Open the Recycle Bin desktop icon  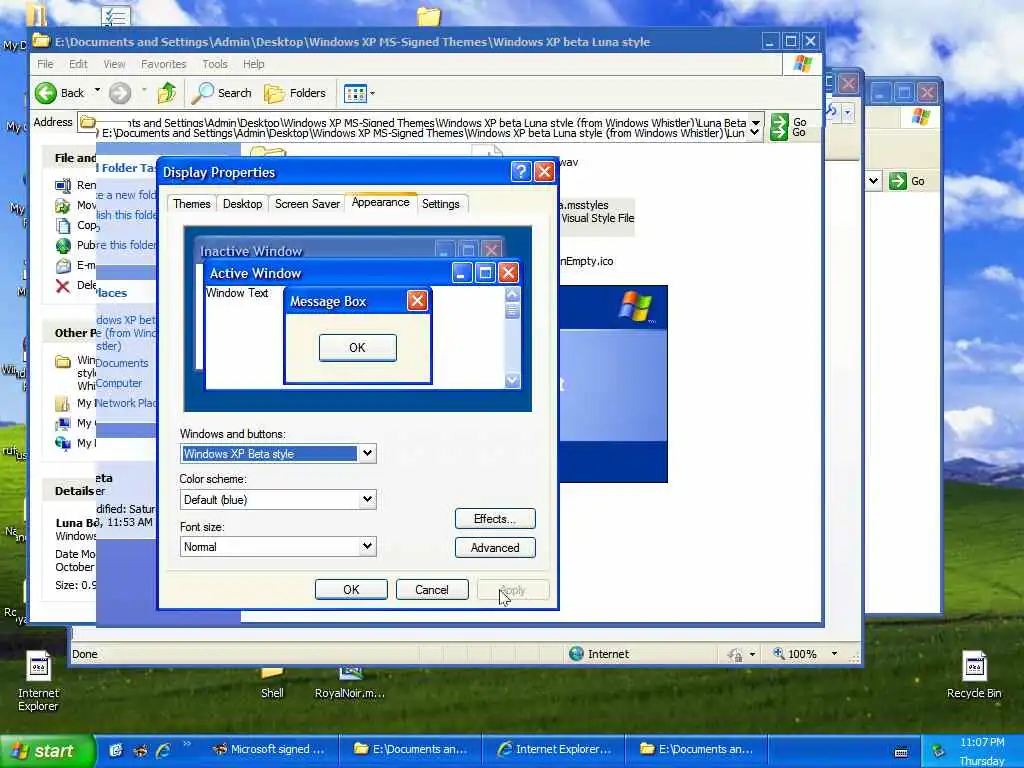click(x=974, y=674)
